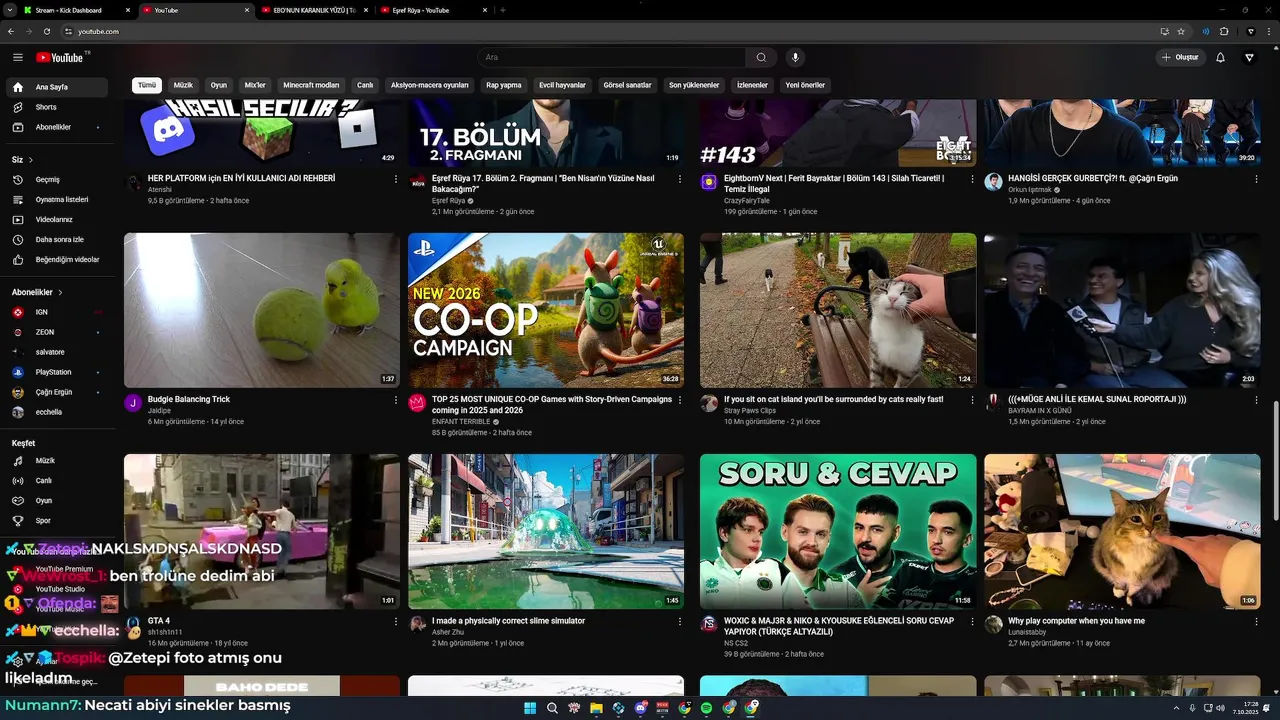The width and height of the screenshot is (1280, 720).
Task: Open the Stray Paws Clips channel avatar
Action: (x=709, y=403)
